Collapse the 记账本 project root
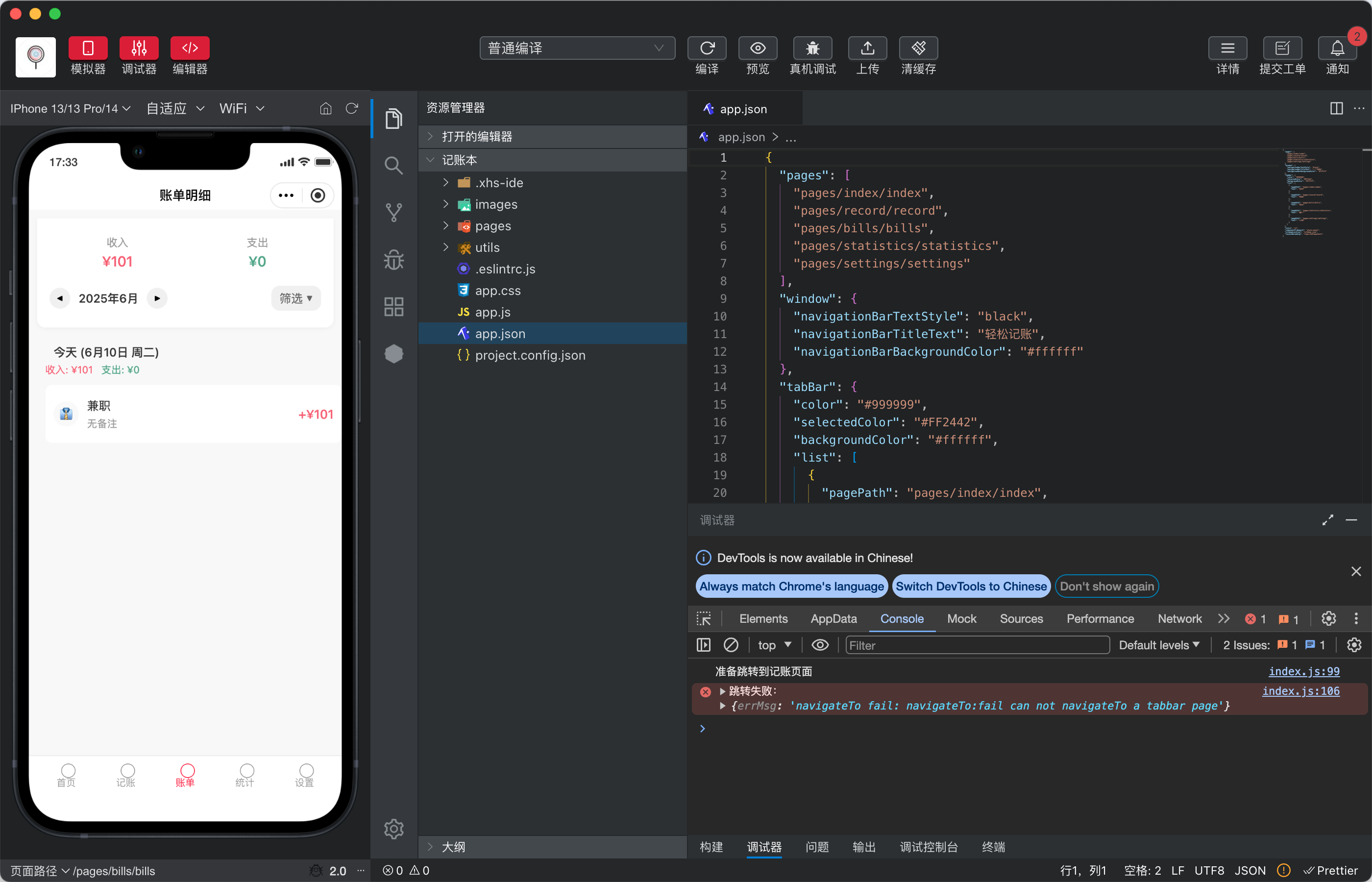This screenshot has width=1372, height=882. pyautogui.click(x=553, y=160)
